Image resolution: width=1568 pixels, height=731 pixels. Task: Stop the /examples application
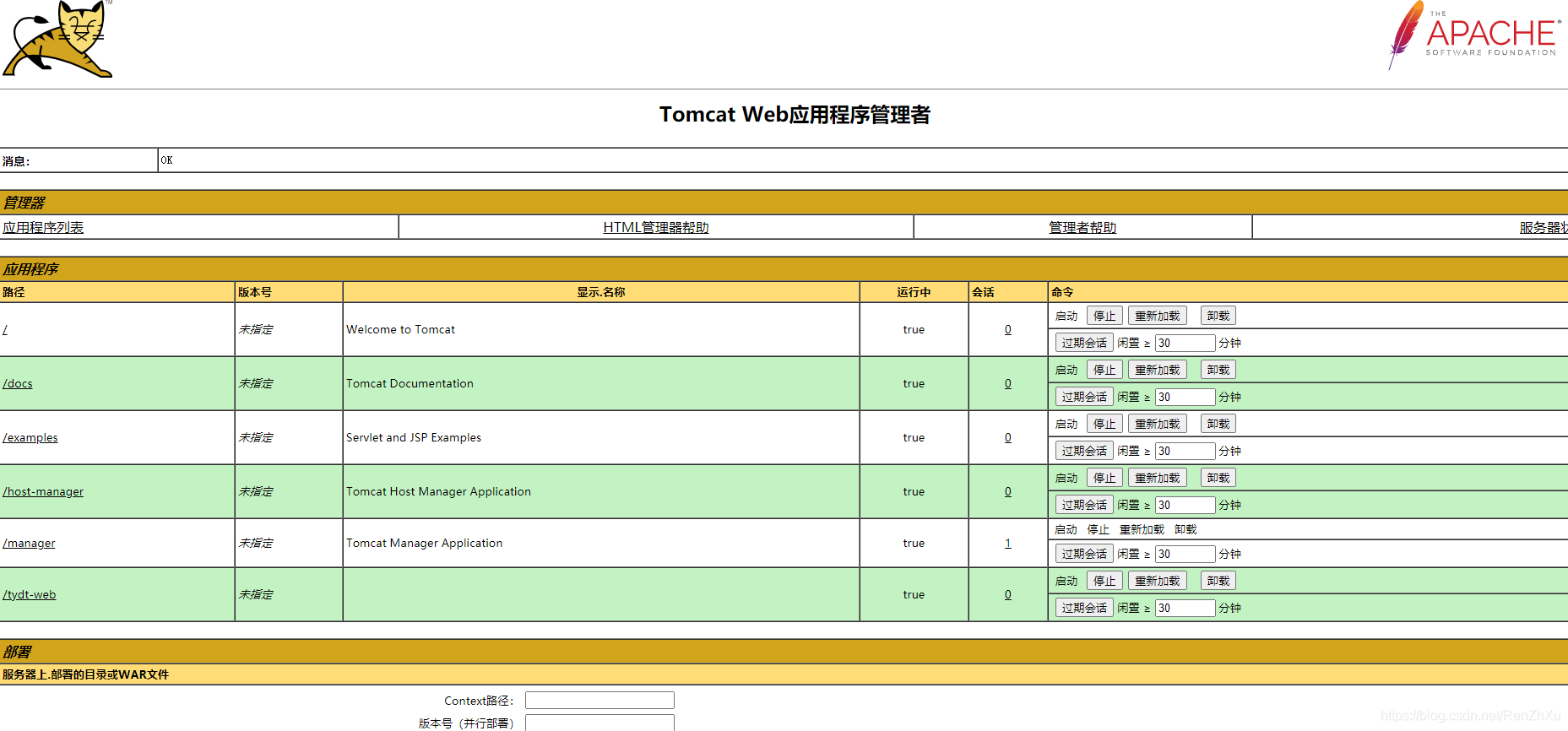click(1104, 424)
